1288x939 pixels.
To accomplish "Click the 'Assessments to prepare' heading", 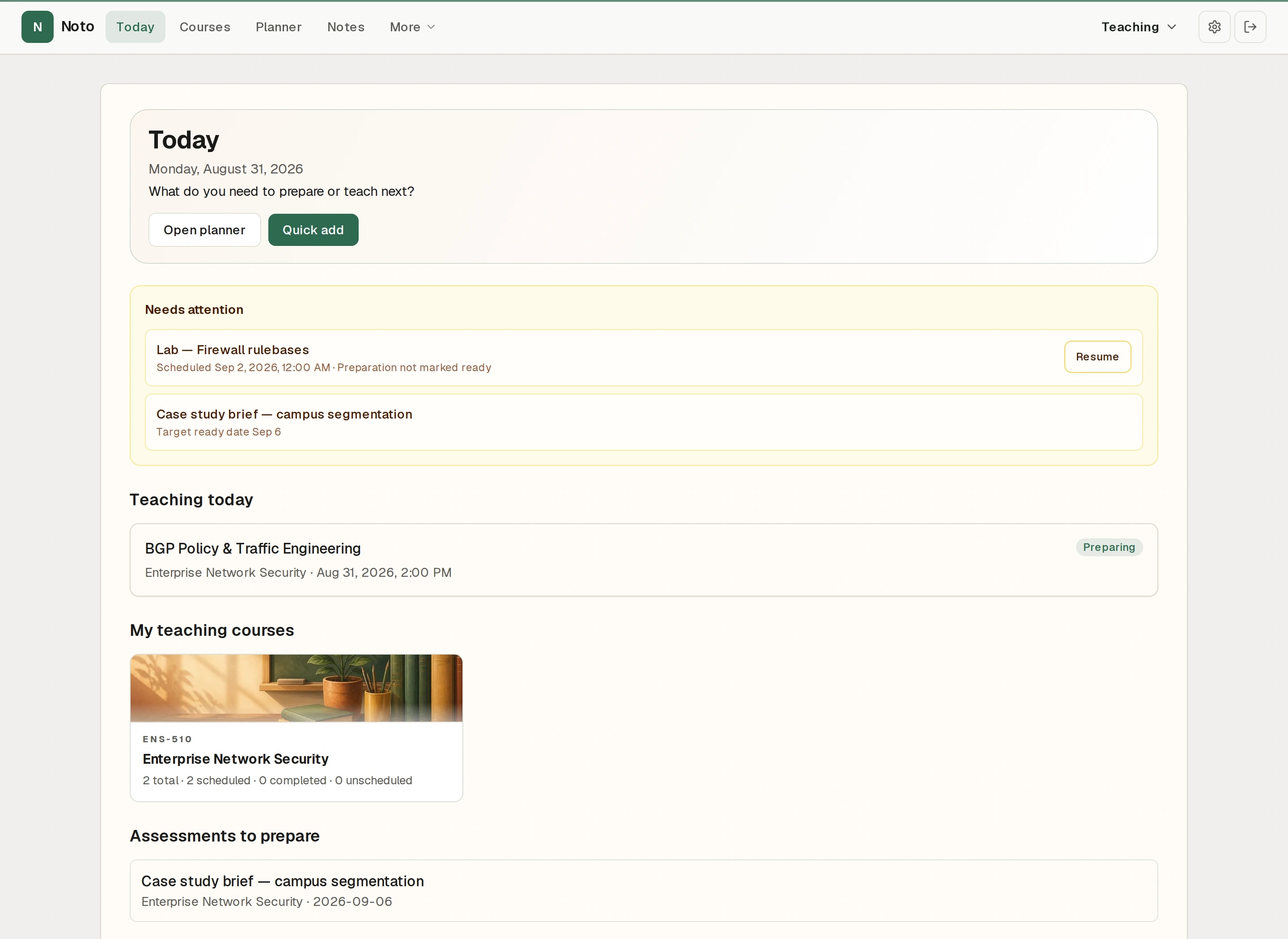I will pyautogui.click(x=225, y=836).
